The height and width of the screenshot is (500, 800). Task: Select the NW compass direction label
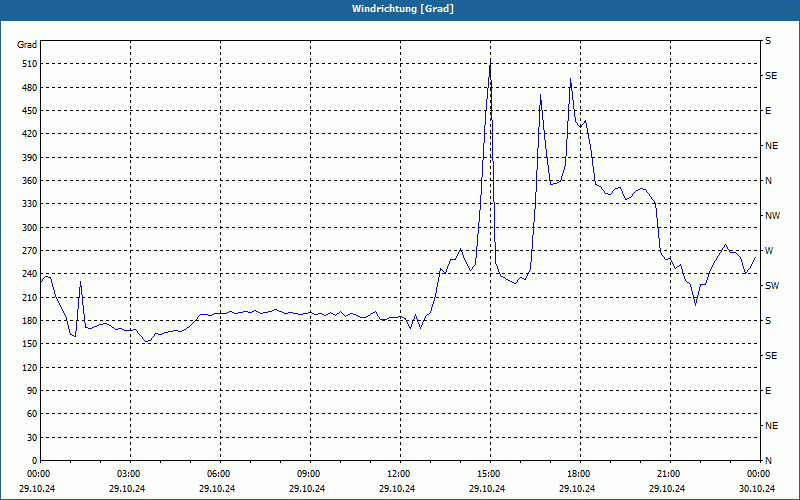click(x=772, y=216)
